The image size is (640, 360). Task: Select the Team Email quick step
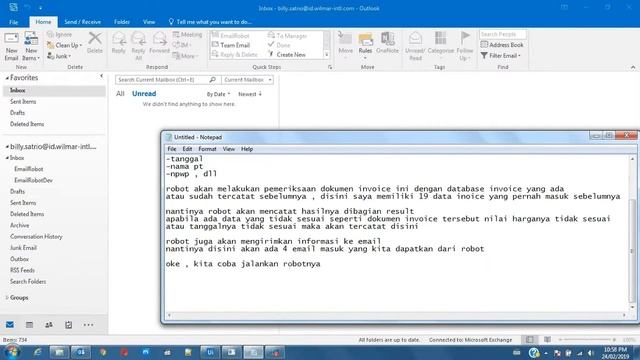[x=231, y=45]
